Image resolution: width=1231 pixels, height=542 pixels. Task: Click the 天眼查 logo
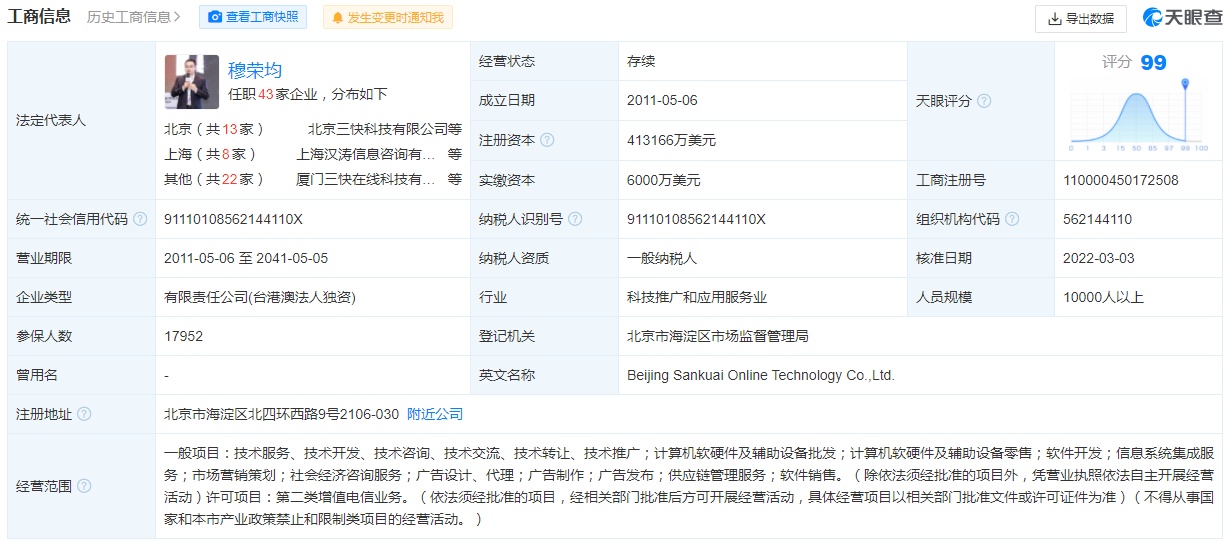(x=1182, y=17)
